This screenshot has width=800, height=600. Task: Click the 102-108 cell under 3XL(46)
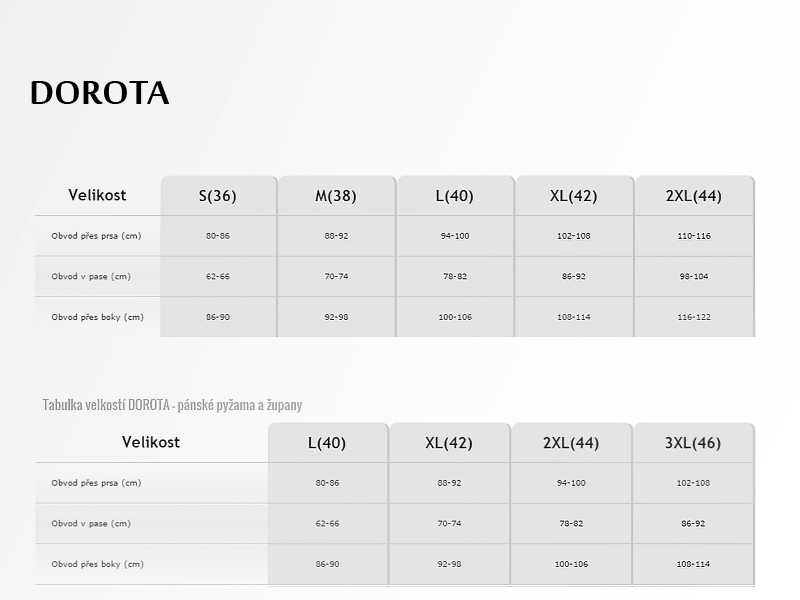(693, 483)
